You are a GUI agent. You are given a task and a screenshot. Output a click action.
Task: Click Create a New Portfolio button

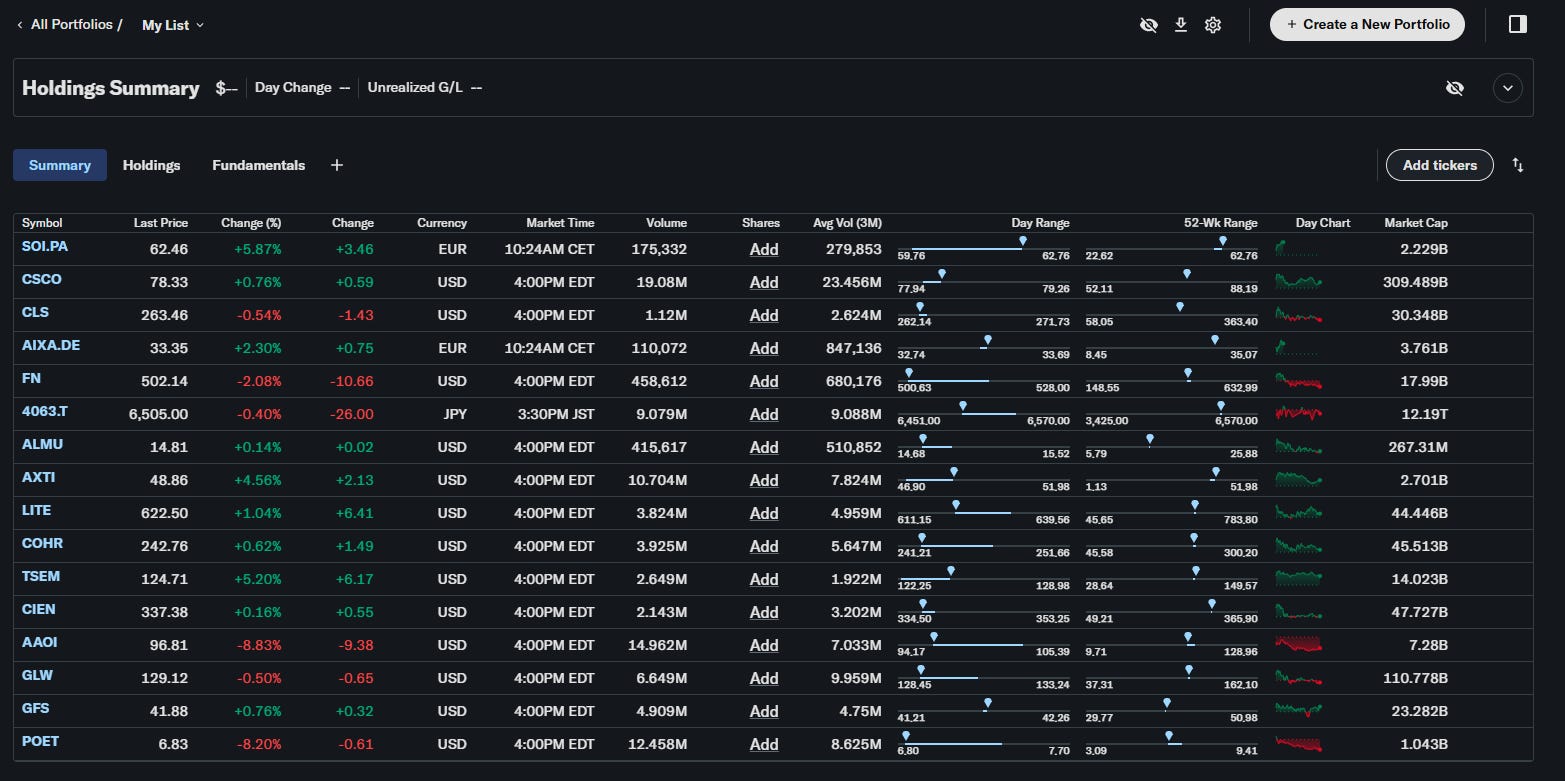[x=1367, y=24]
